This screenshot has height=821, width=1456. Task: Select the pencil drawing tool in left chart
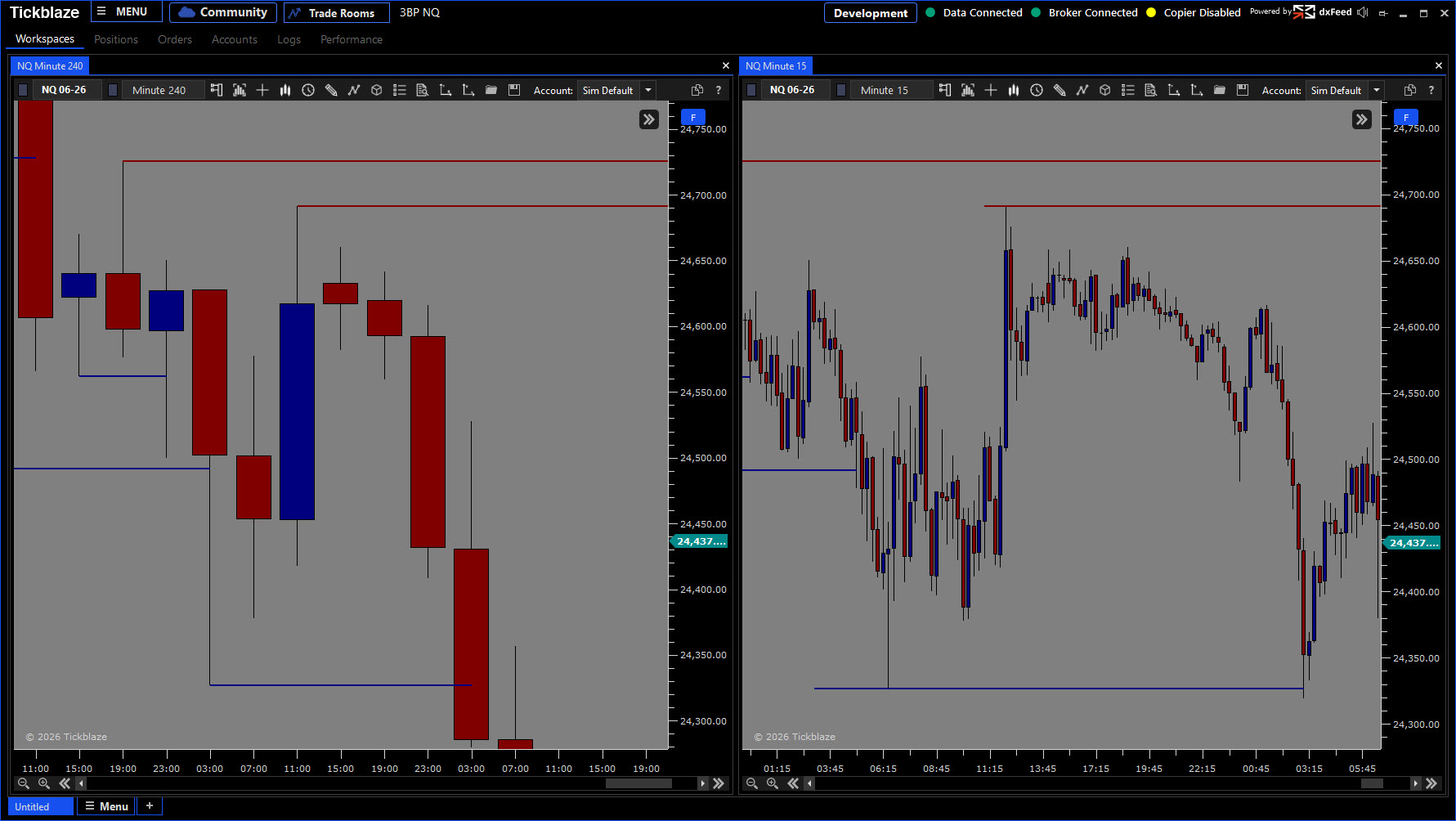tap(331, 90)
